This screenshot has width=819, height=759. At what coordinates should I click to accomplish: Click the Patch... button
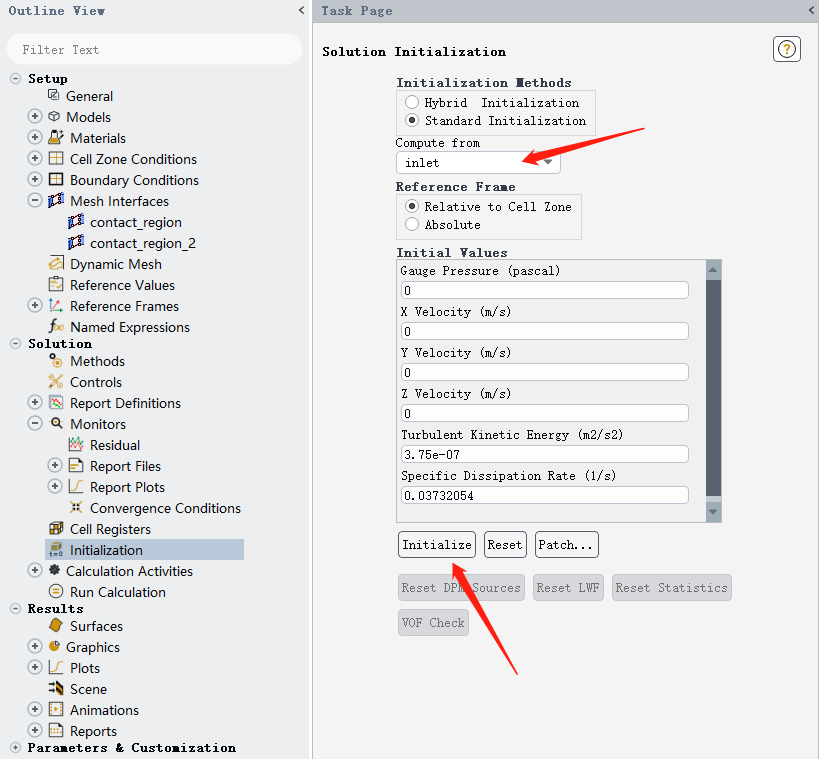566,545
